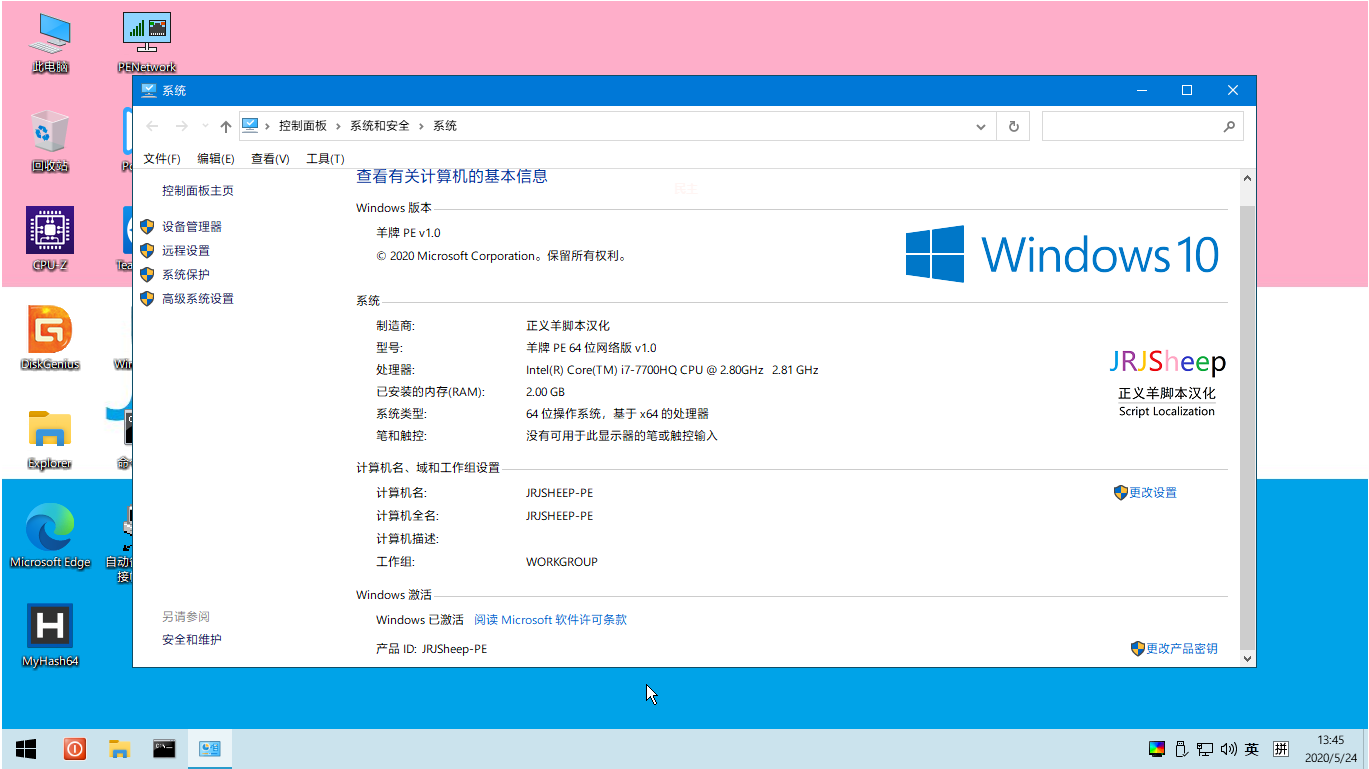
Task: Click the color display tray icon
Action: [1157, 749]
